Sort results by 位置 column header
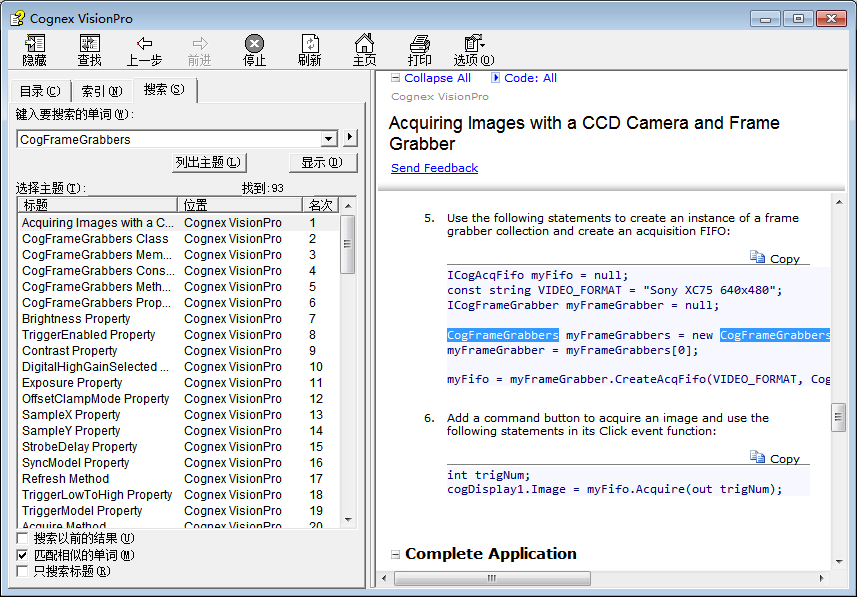The height and width of the screenshot is (597, 857). pos(240,205)
